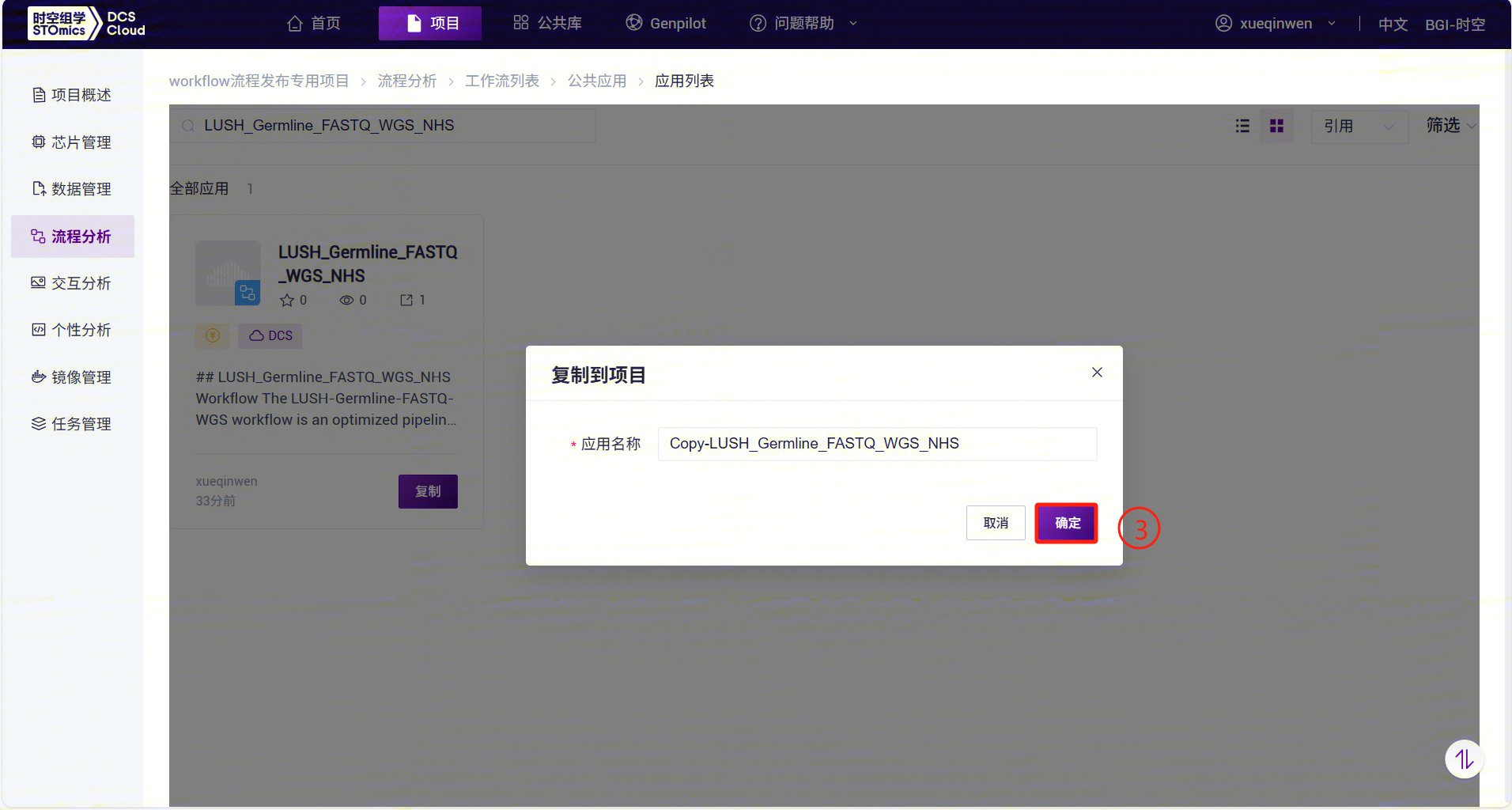Click the eye views icon on card
The height and width of the screenshot is (810, 1512).
coord(346,300)
